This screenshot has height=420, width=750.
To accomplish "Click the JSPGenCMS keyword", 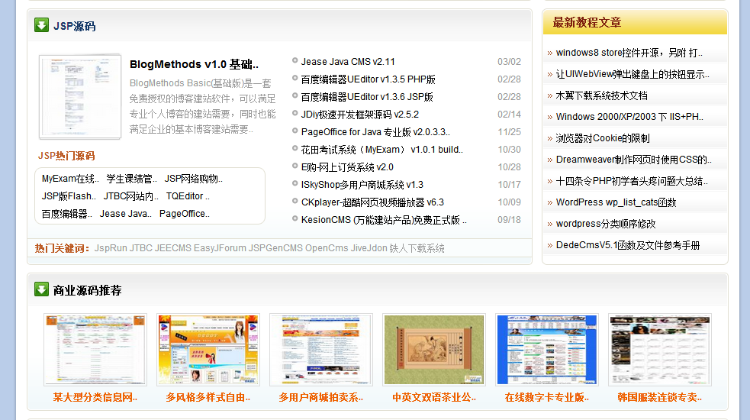I will tap(276, 248).
